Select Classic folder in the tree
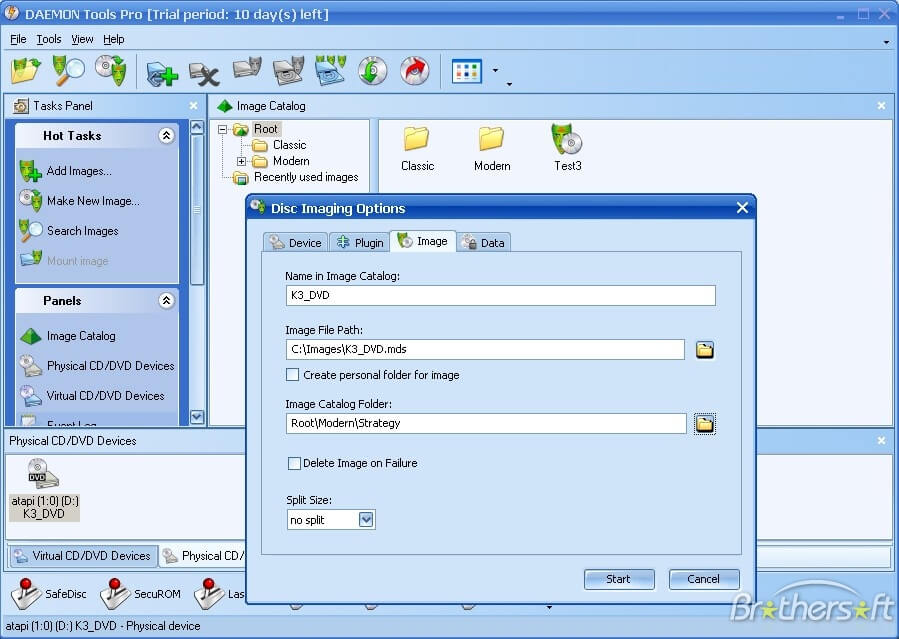Image resolution: width=899 pixels, height=639 pixels. click(x=289, y=145)
